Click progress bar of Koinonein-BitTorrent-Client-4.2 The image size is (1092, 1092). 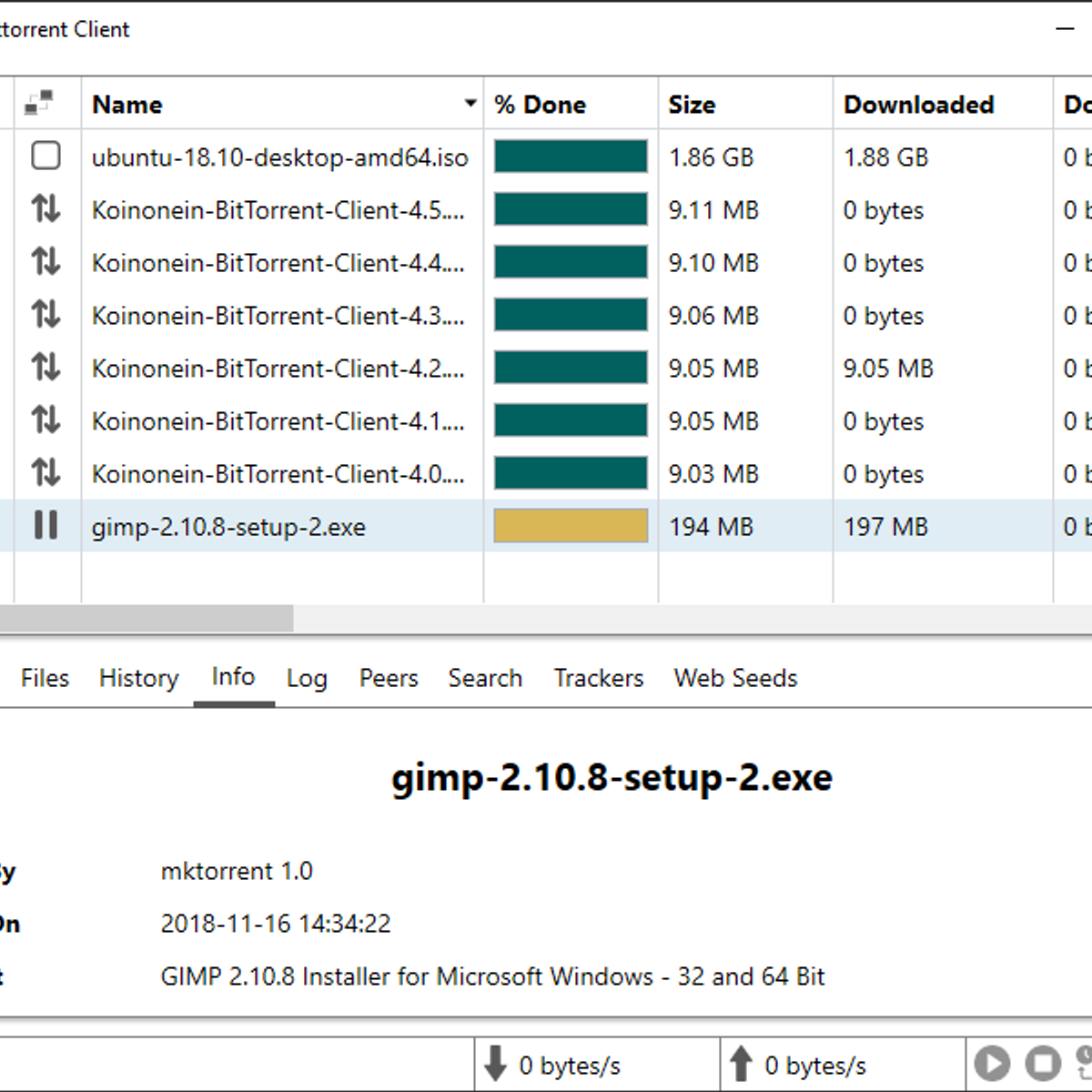(571, 368)
